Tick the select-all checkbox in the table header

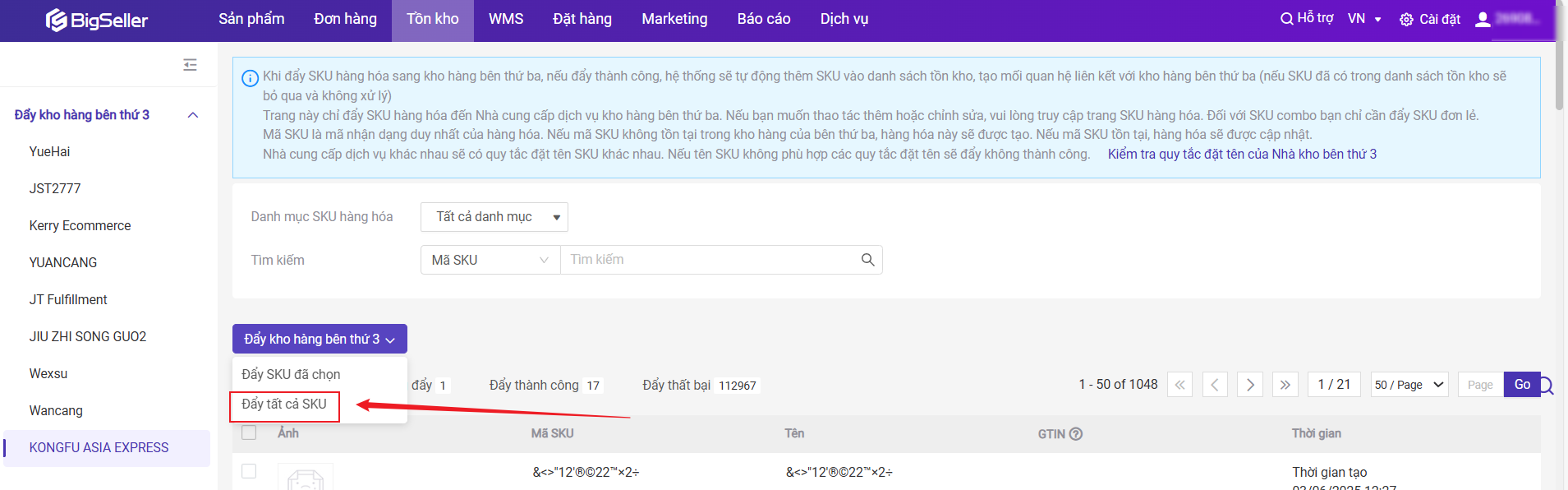[249, 432]
